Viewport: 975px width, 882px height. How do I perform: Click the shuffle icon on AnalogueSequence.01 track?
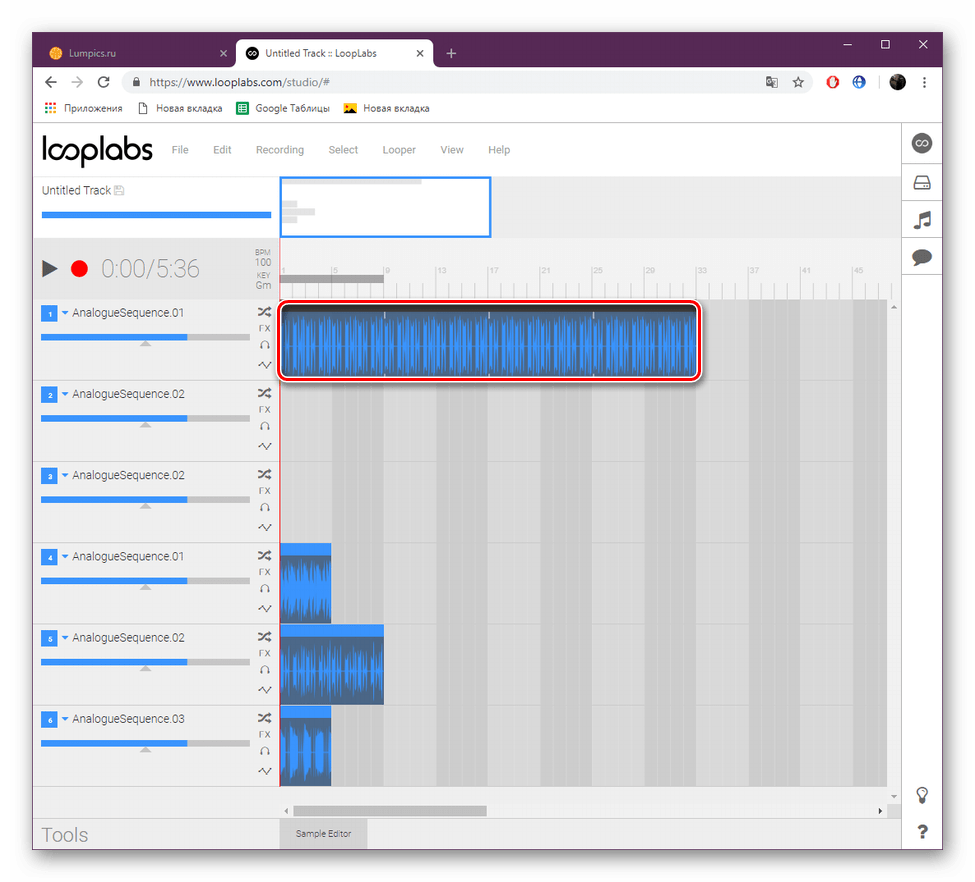[x=265, y=312]
